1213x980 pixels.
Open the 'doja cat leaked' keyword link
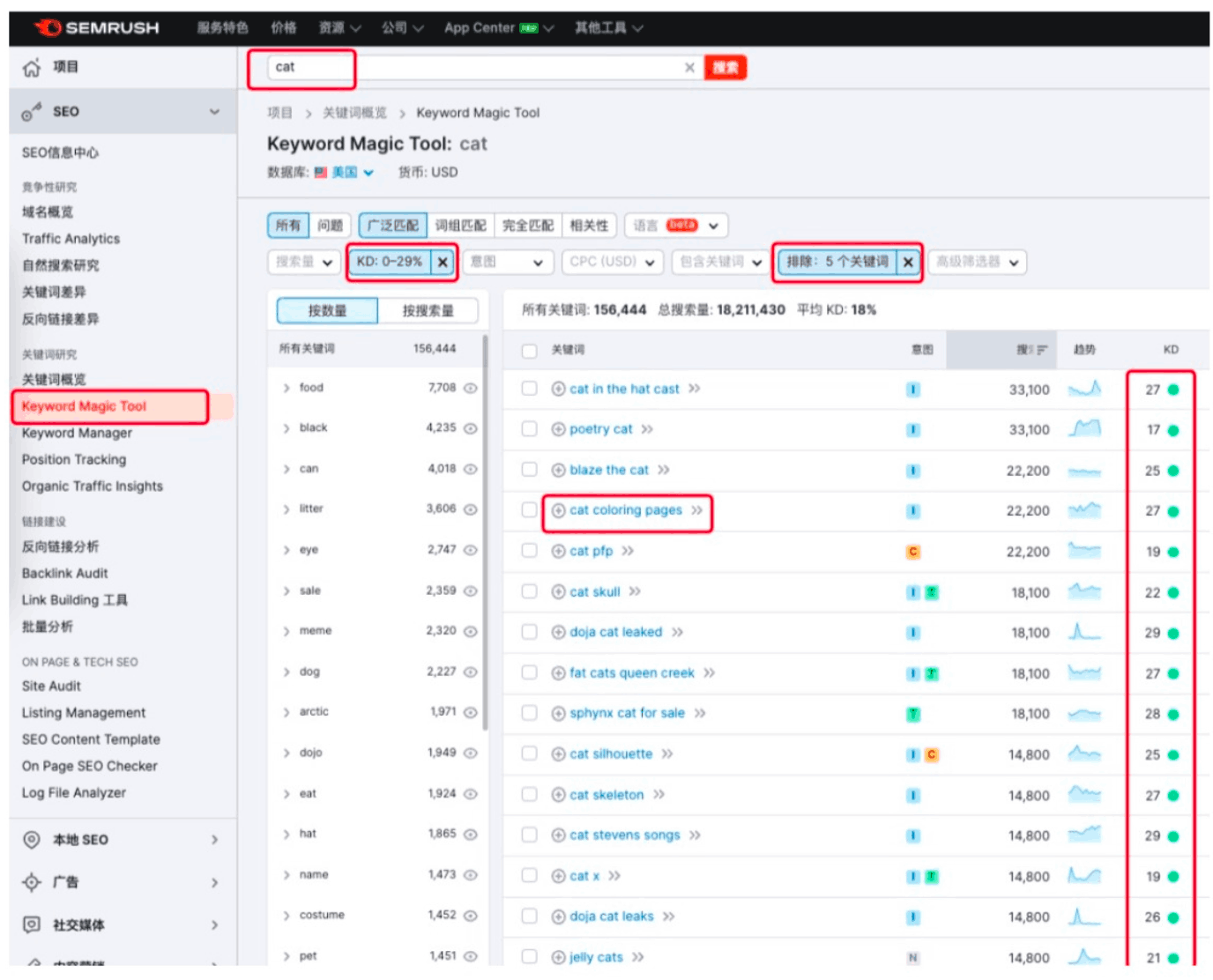pyautogui.click(x=615, y=633)
